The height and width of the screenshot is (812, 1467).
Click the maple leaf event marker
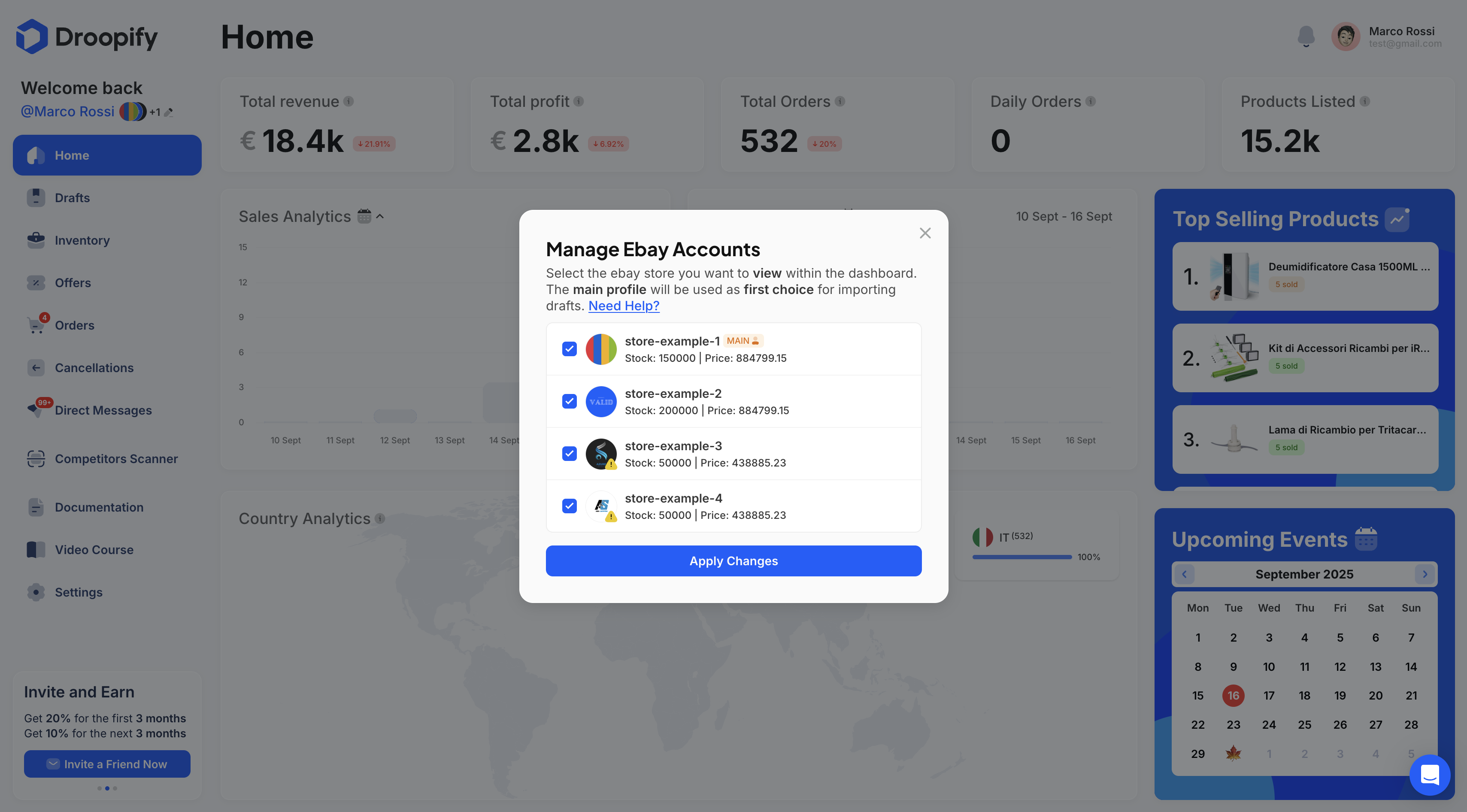[x=1234, y=753]
